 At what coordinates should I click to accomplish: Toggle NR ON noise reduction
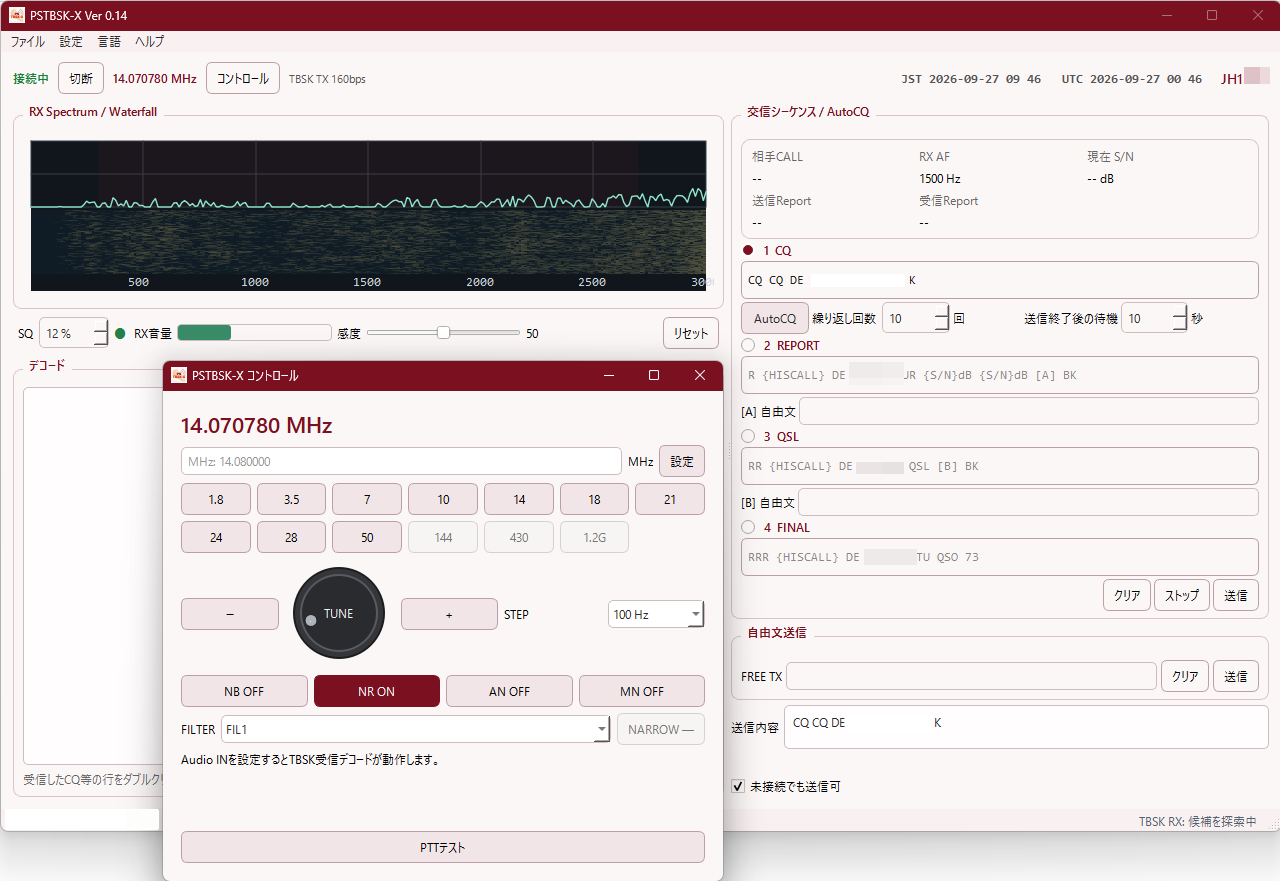click(377, 691)
